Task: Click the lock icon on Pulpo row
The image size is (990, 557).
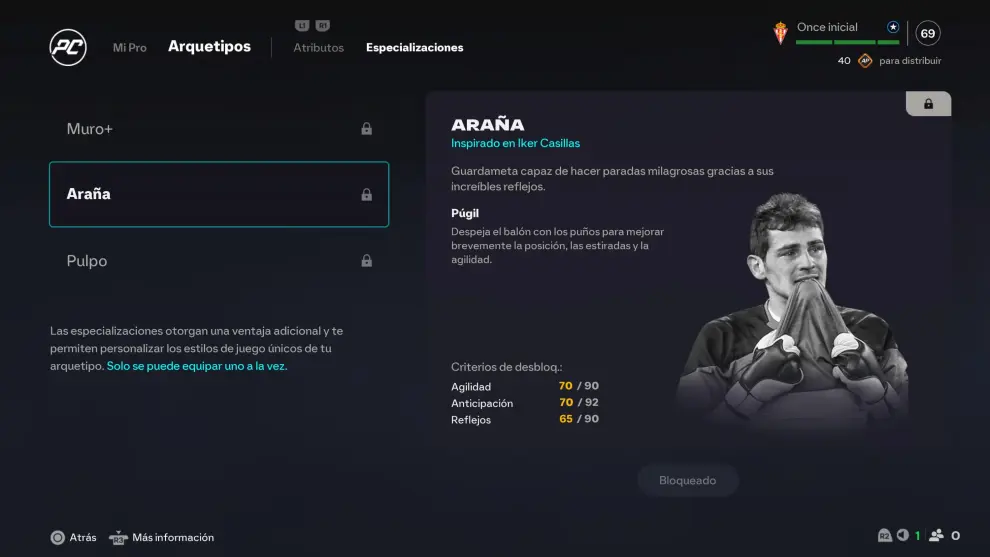Action: [x=366, y=260]
